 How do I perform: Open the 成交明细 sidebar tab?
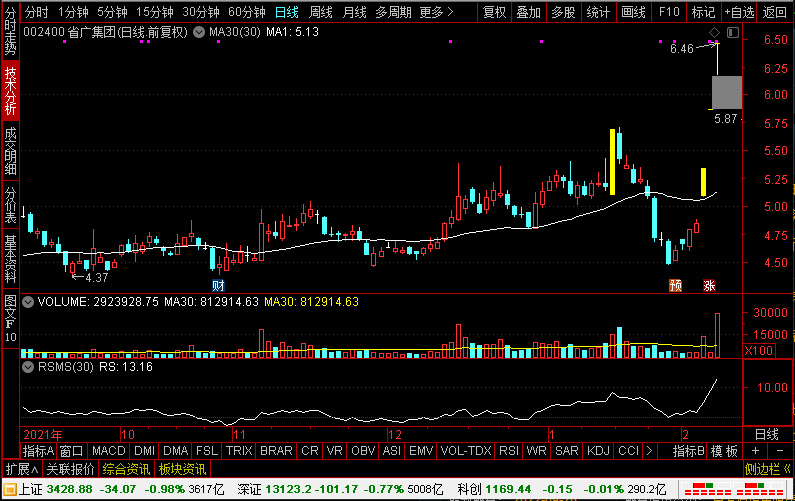(x=10, y=151)
